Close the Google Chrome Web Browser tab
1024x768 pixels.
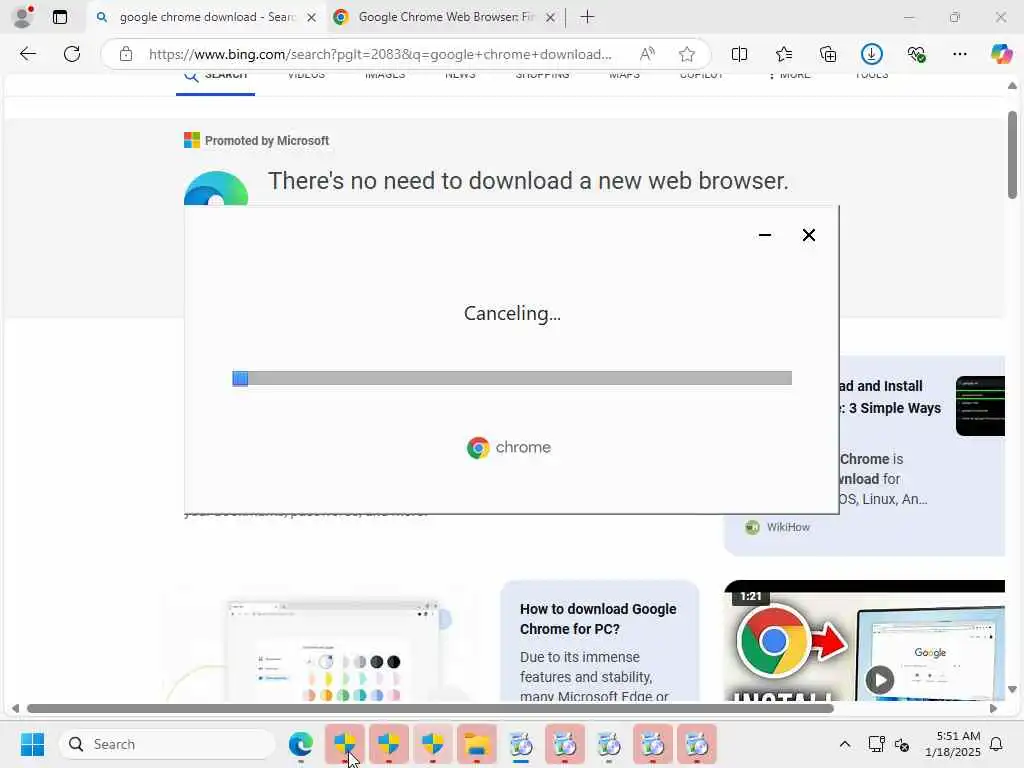(551, 18)
